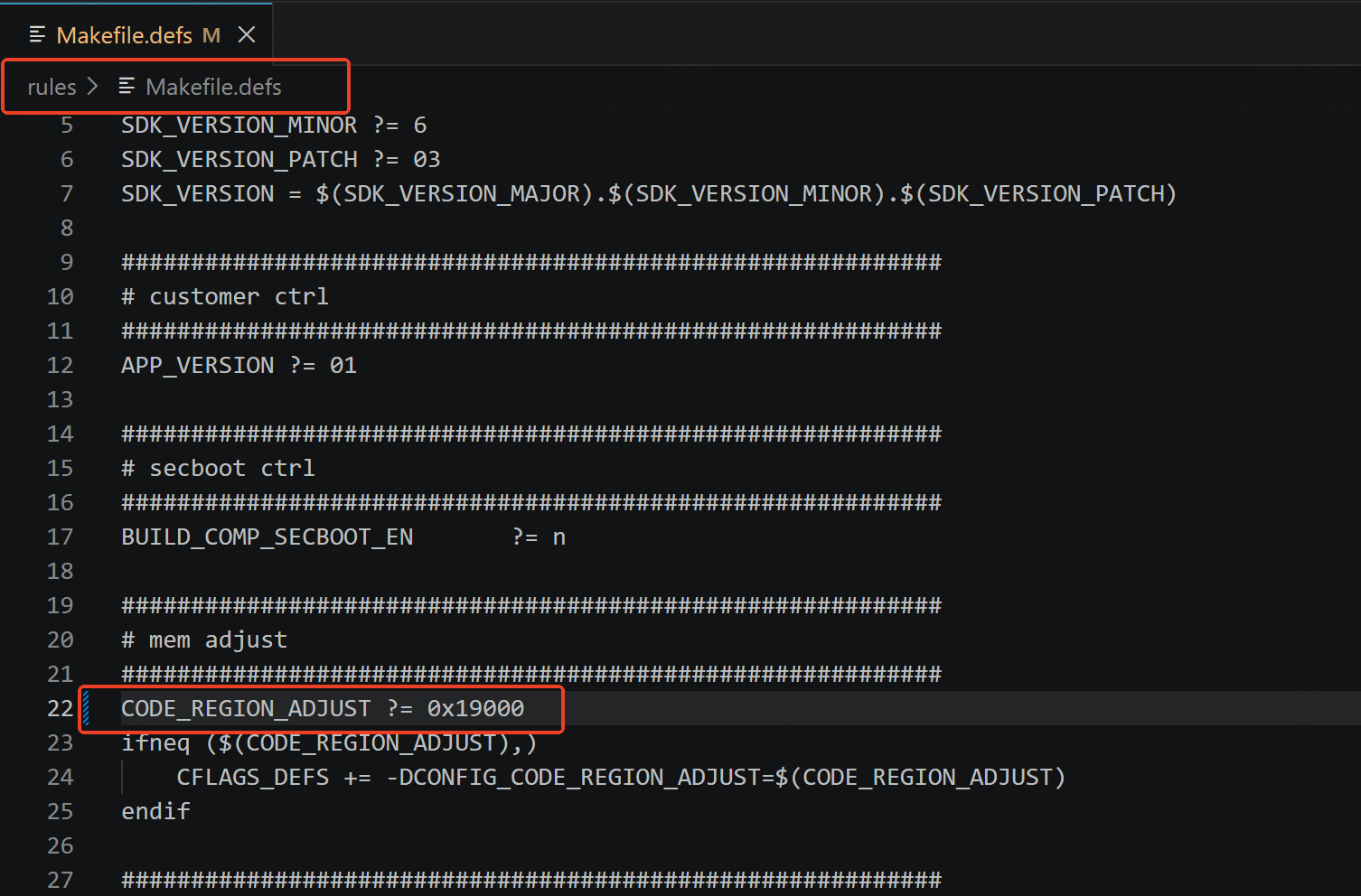This screenshot has width=1361, height=896.
Task: Select the Makefile.defs tab
Action: (136, 34)
